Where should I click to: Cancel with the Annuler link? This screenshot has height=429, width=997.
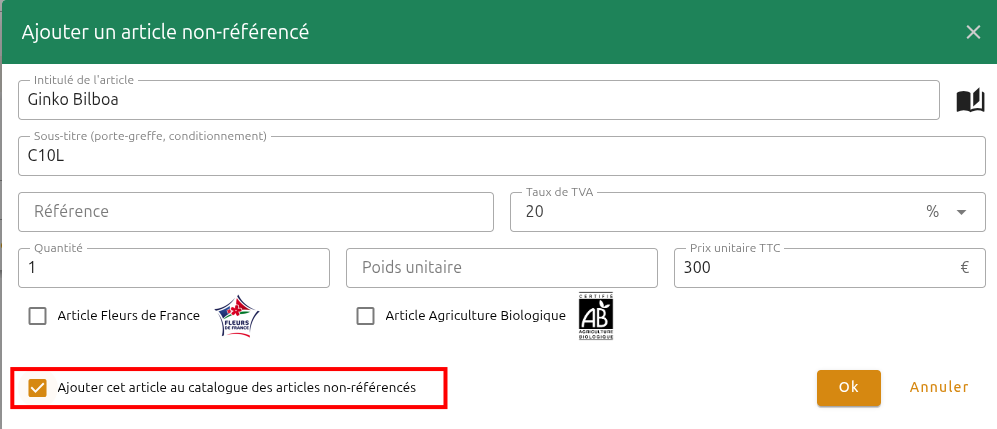(x=939, y=387)
